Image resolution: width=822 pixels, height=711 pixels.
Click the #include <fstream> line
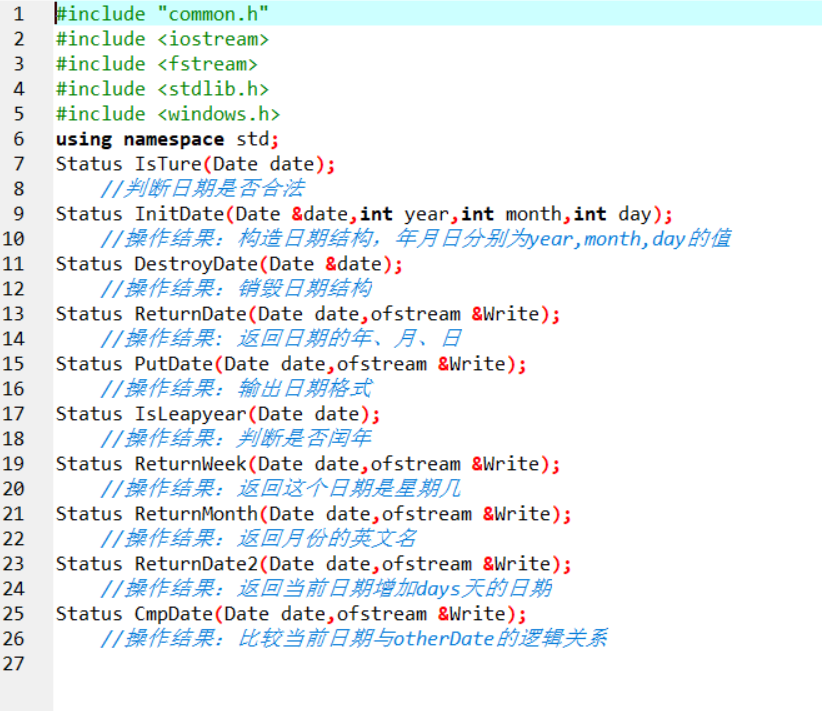click(x=157, y=64)
